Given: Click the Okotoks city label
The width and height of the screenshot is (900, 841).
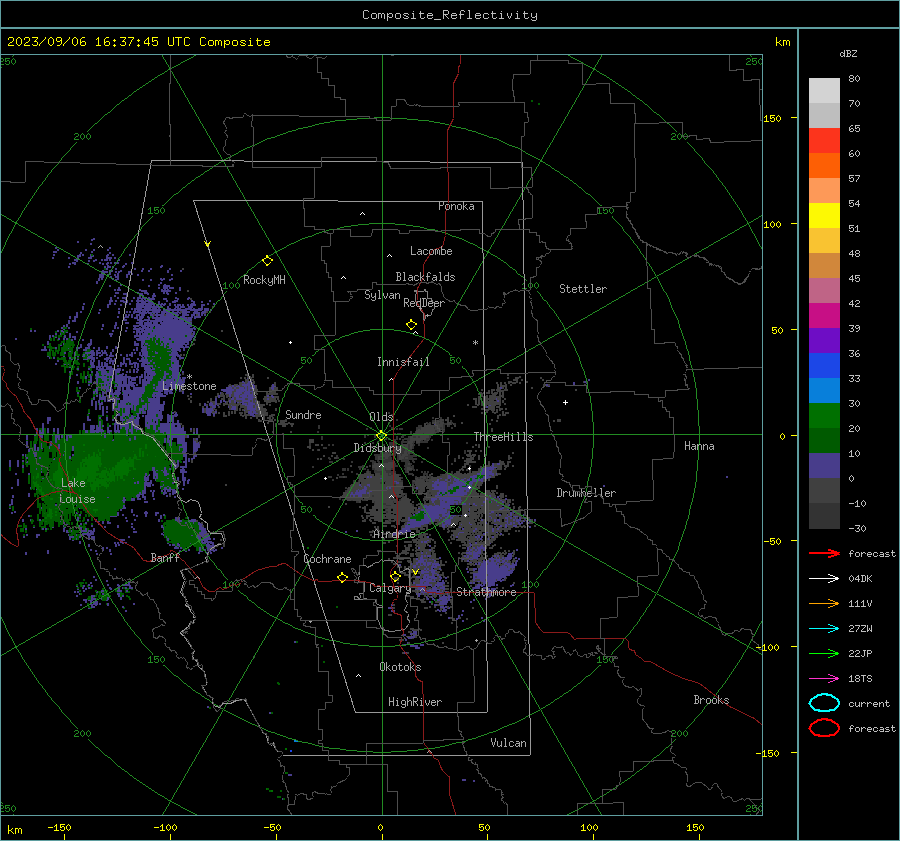Looking at the screenshot, I should coord(400,667).
